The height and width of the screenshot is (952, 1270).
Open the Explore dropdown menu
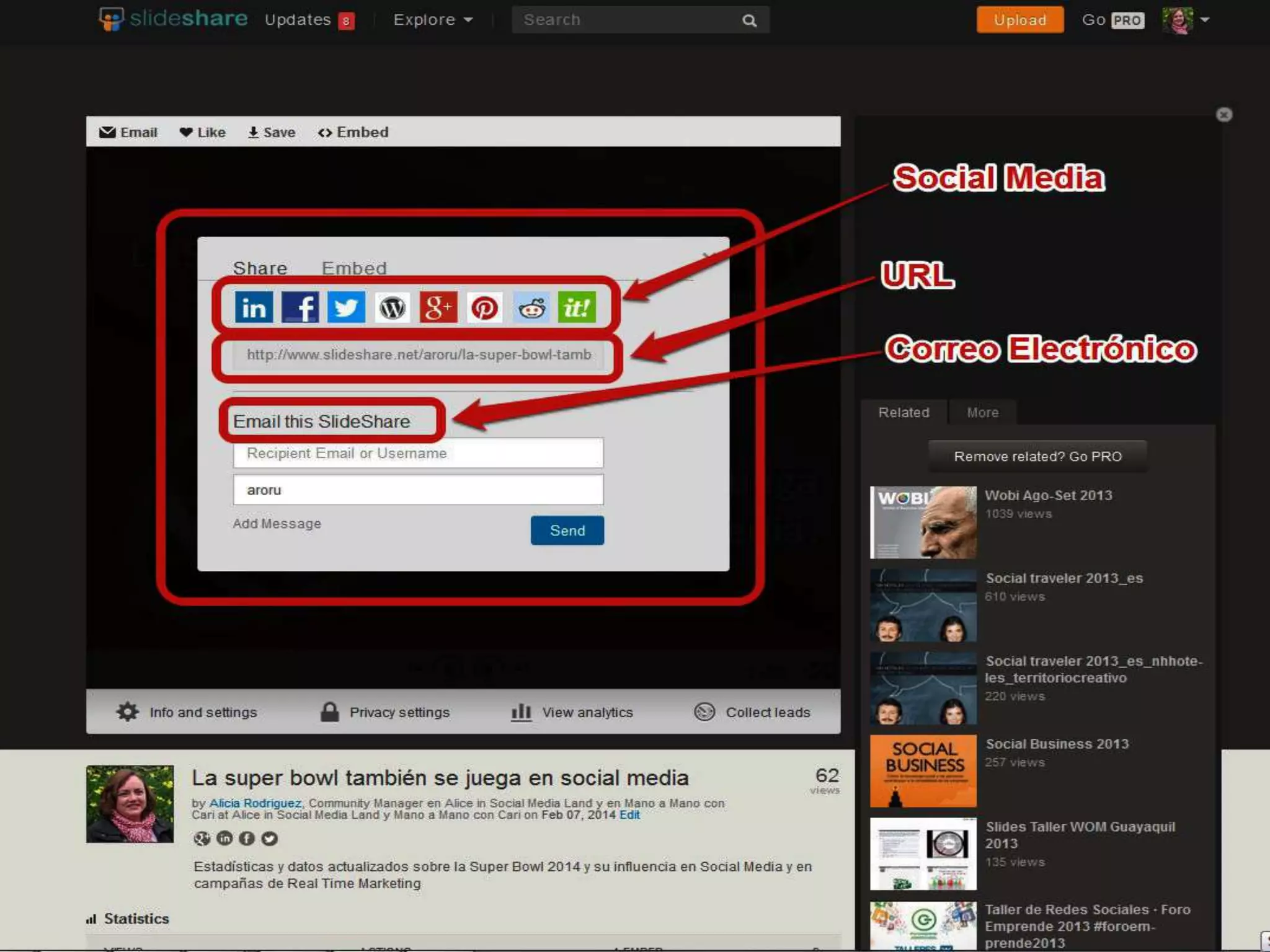pyautogui.click(x=433, y=20)
